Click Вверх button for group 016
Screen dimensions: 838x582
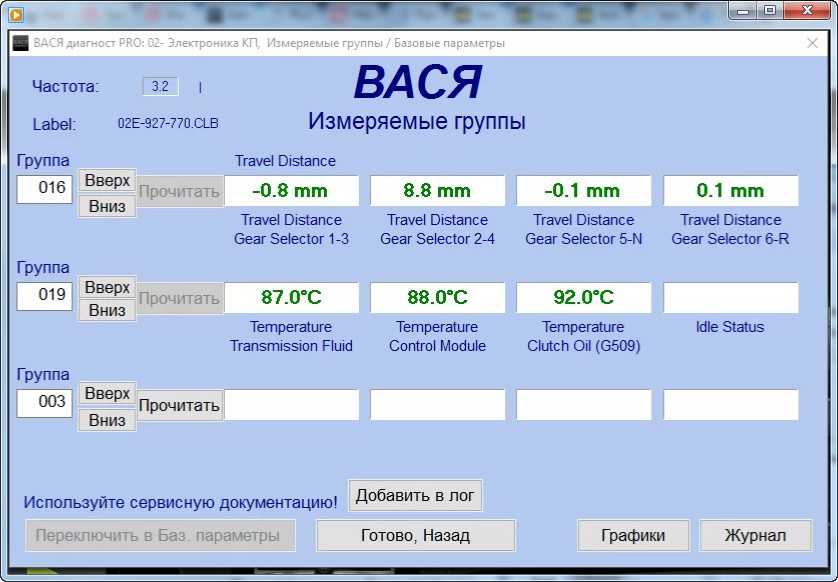(x=107, y=181)
